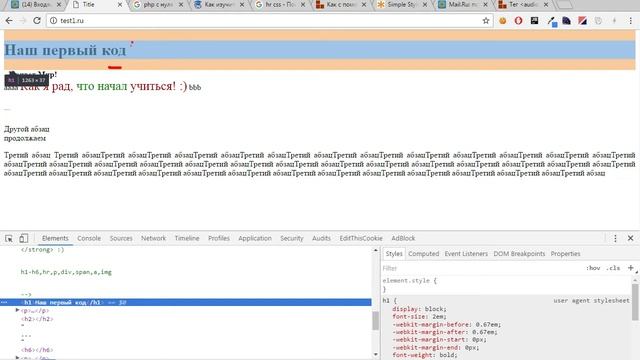Focus the test1.ru address bar
The image size is (640, 360).
(269, 20)
